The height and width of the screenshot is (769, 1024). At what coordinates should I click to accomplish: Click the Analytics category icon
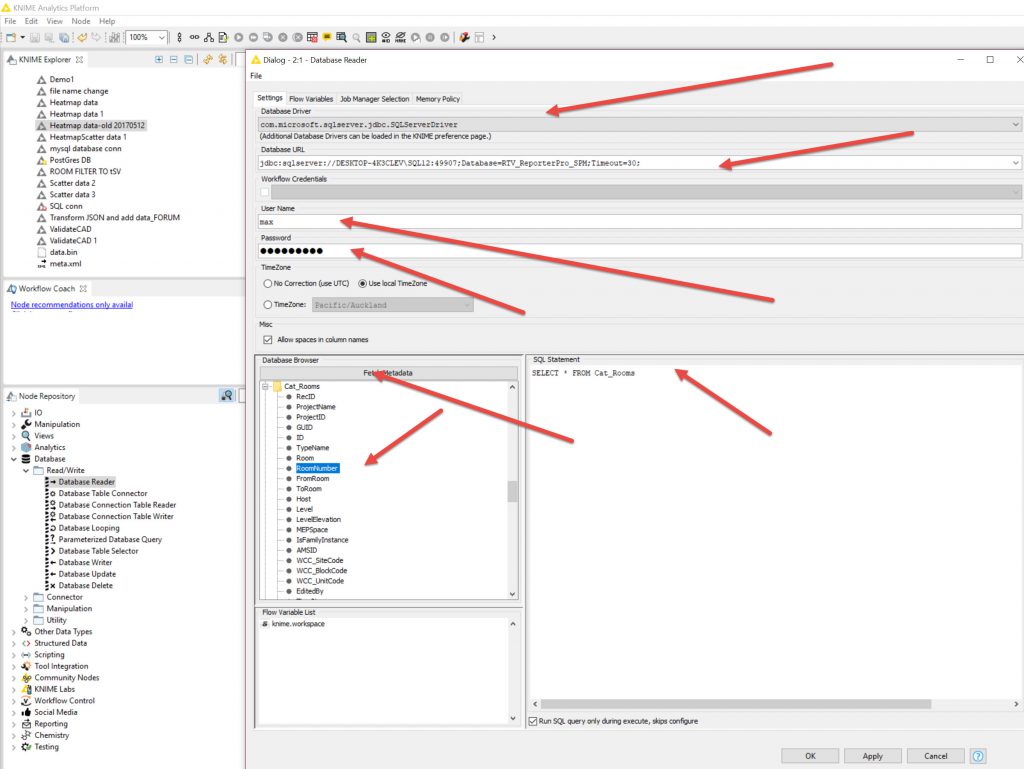click(26, 447)
